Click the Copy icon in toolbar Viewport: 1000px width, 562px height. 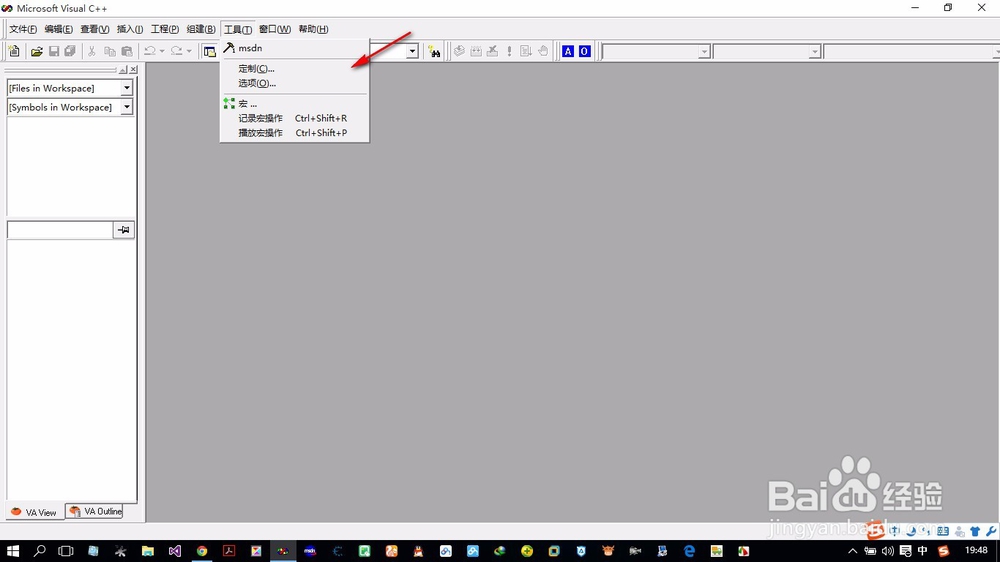(x=110, y=51)
